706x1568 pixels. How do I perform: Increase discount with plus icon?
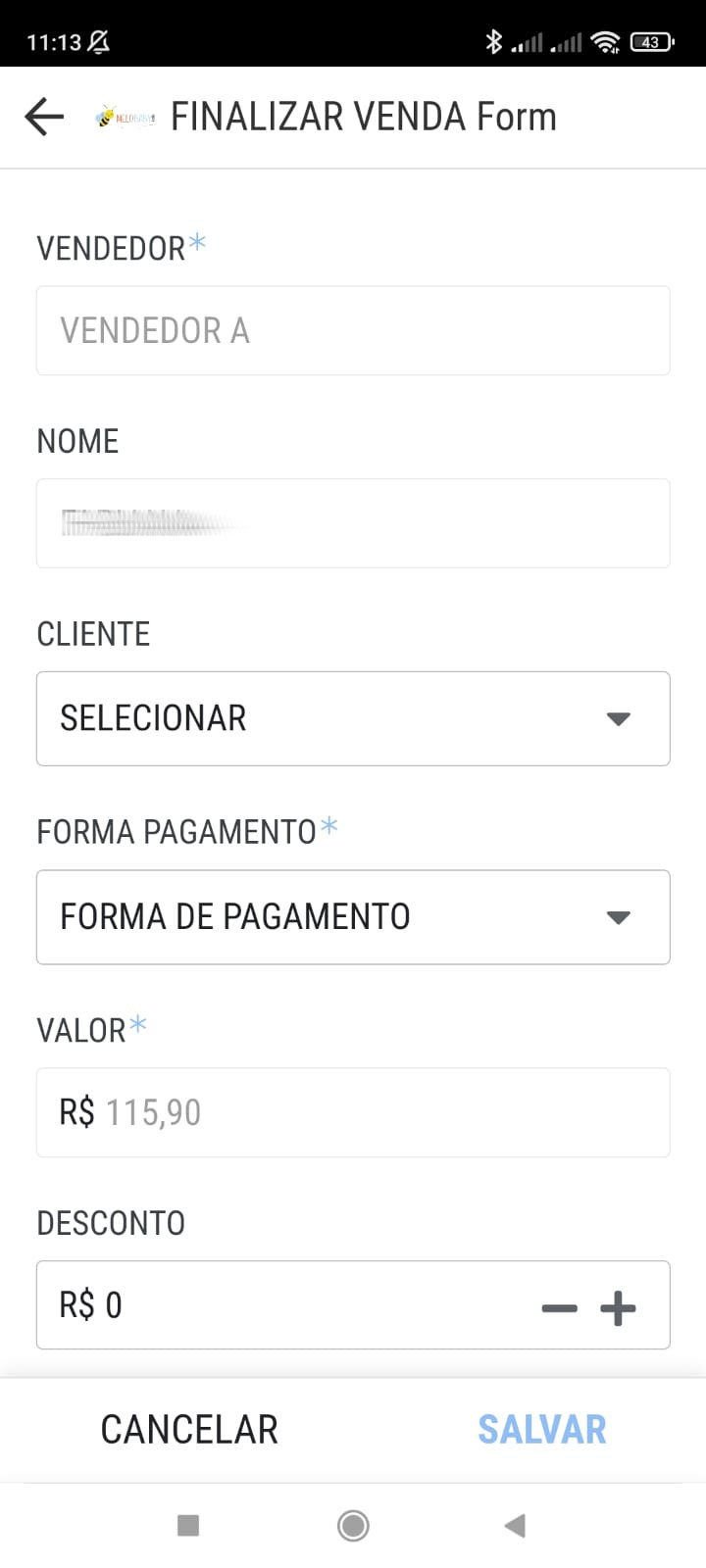[618, 1308]
